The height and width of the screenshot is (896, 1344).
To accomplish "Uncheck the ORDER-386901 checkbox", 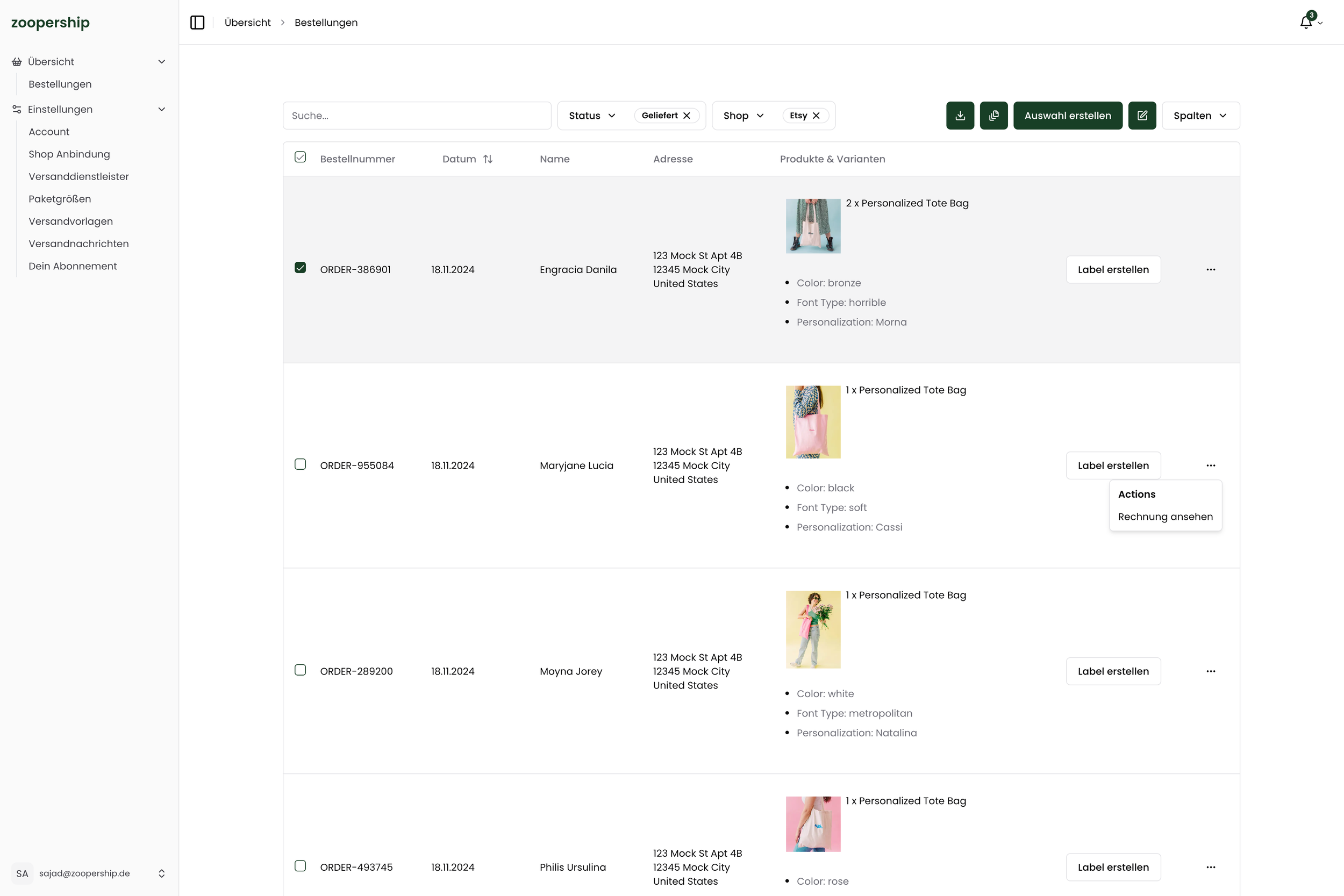I will click(300, 268).
